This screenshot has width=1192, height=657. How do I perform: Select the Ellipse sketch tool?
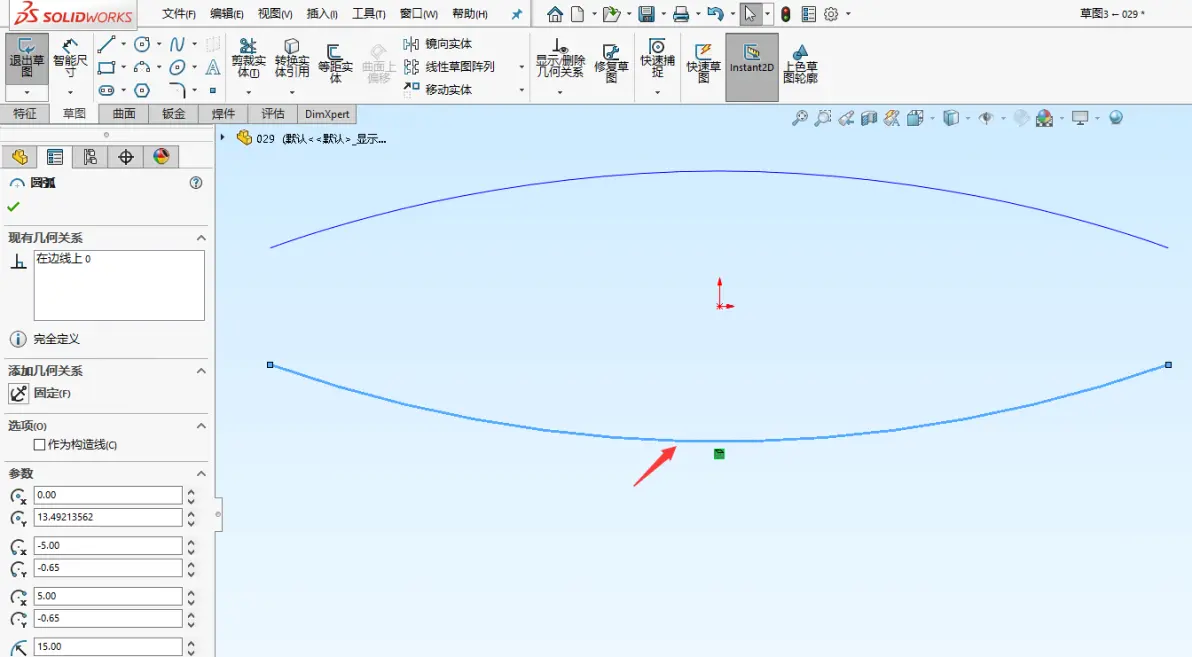tap(177, 67)
